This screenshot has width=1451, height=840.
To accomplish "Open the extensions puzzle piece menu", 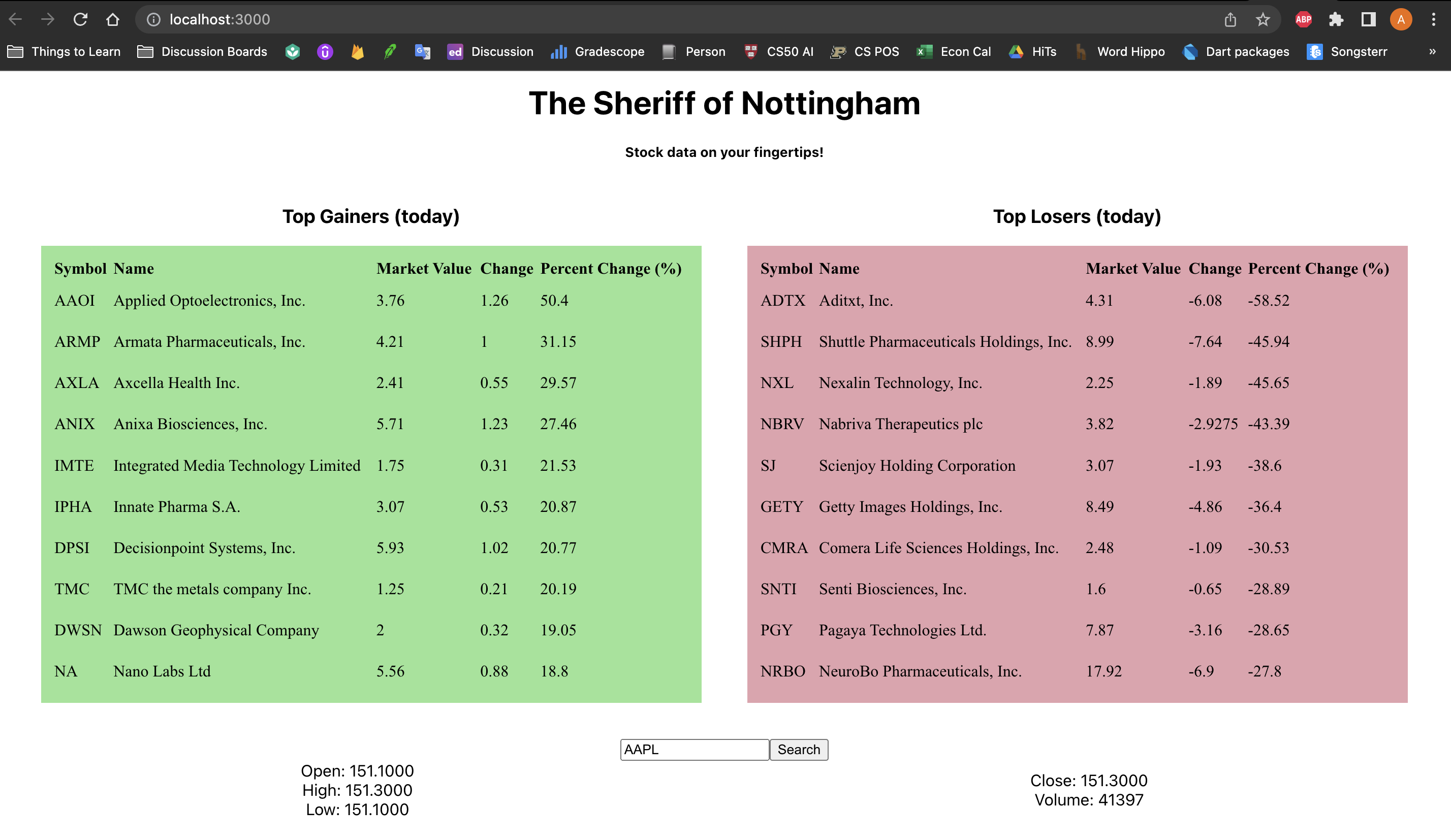I will (1336, 20).
